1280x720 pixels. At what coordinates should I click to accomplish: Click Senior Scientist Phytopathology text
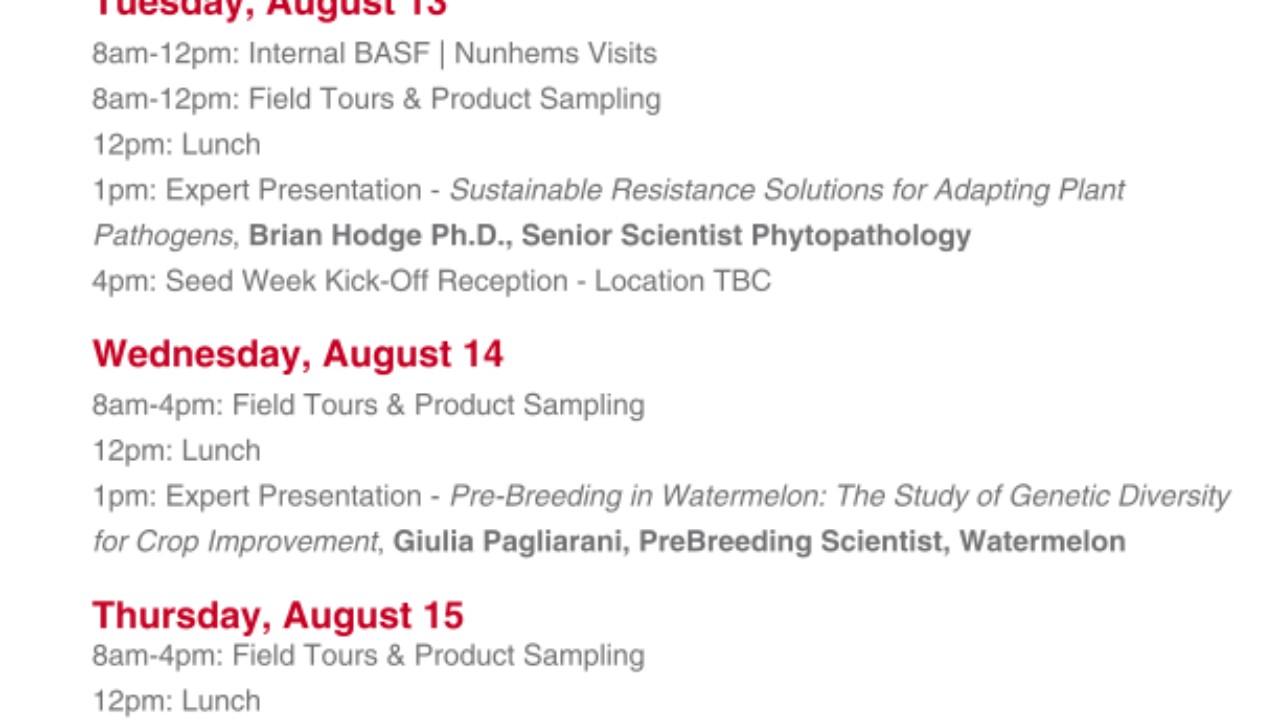click(x=746, y=236)
